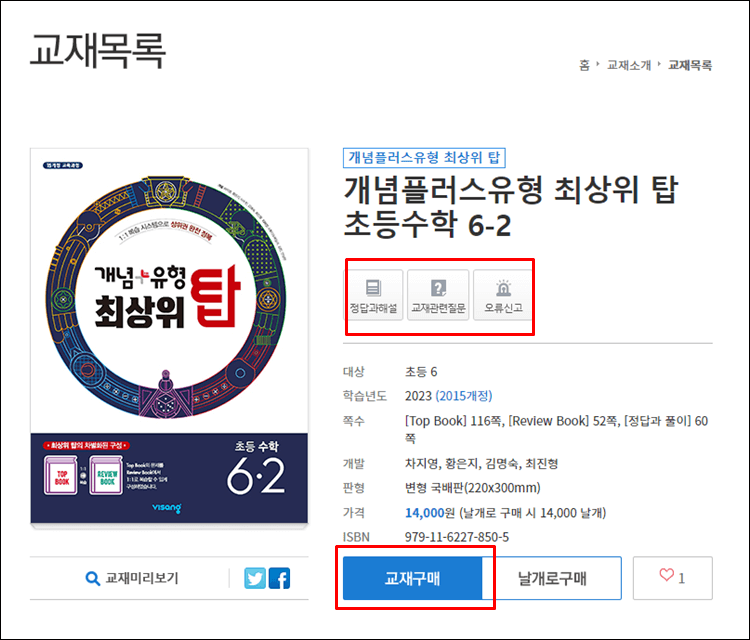Open 교재목록 breadcrumb link

tap(690, 65)
